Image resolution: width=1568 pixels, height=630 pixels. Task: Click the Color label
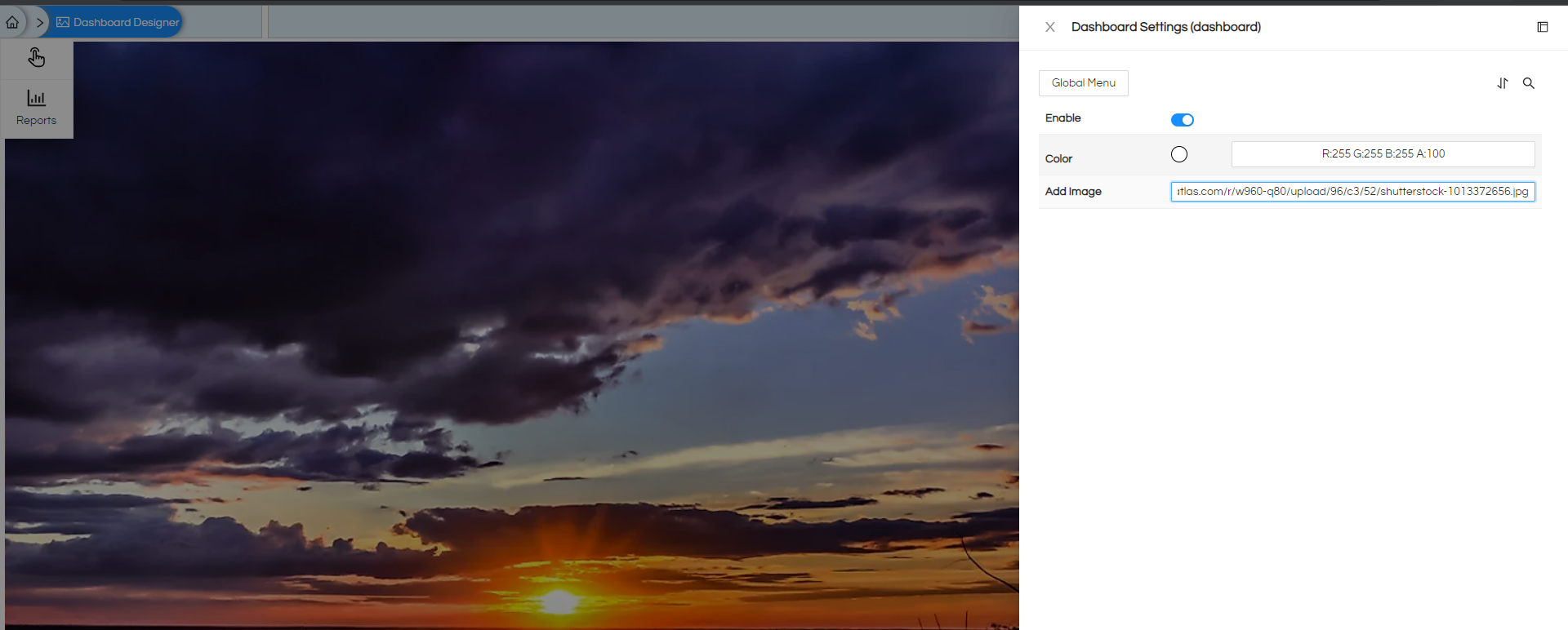[1058, 159]
